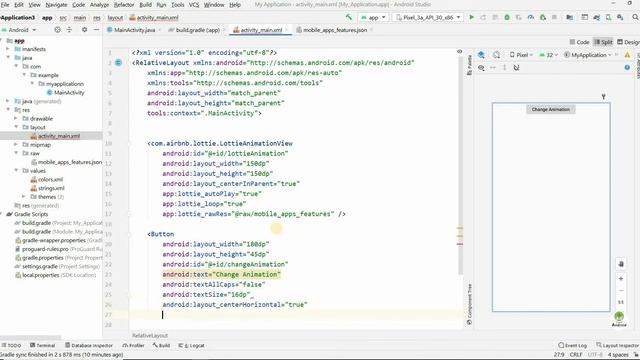Open the VCS menu
Screen dimensions: 640x360
click(x=194, y=5)
